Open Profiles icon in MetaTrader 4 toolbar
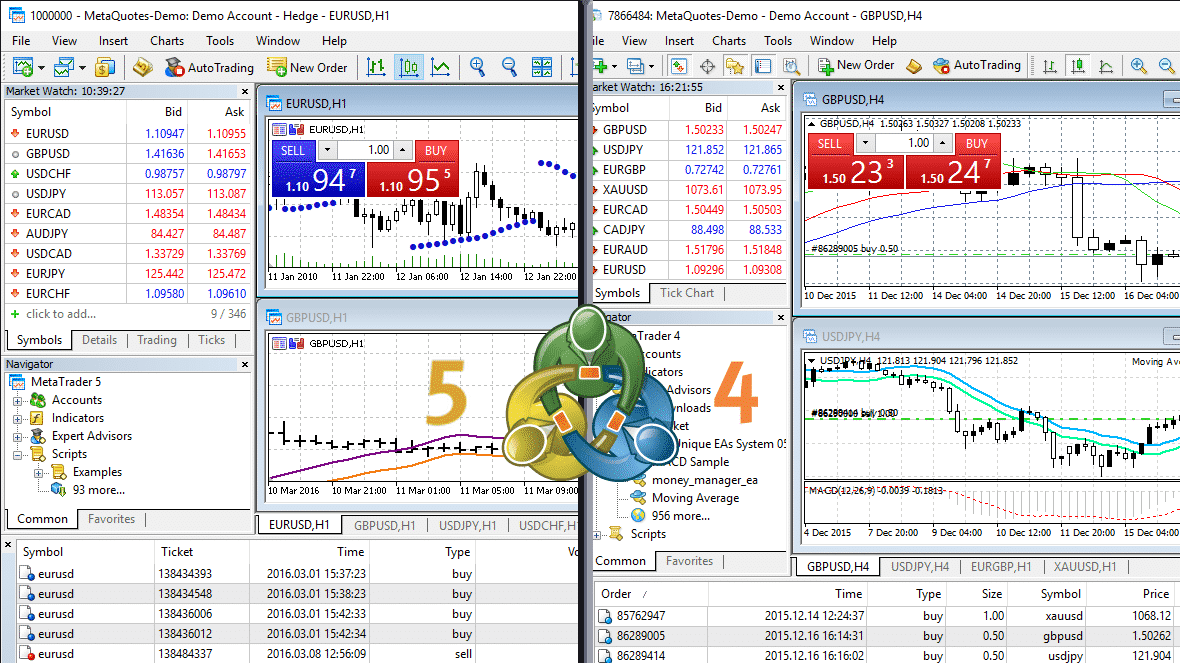The image size is (1180, 663). coord(636,65)
